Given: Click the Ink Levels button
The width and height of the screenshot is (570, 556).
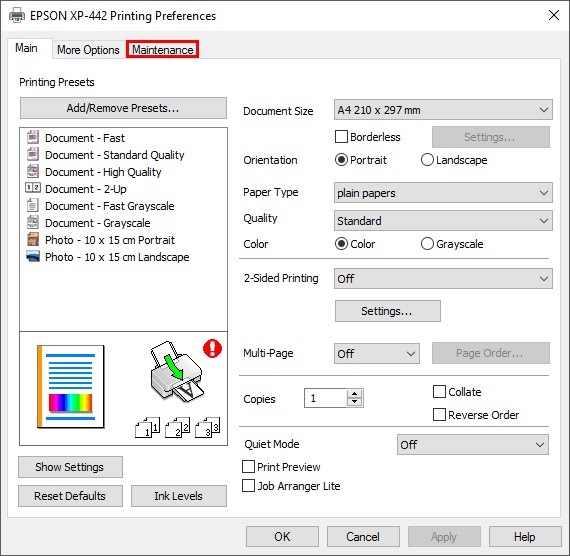Looking at the screenshot, I should (x=178, y=496).
